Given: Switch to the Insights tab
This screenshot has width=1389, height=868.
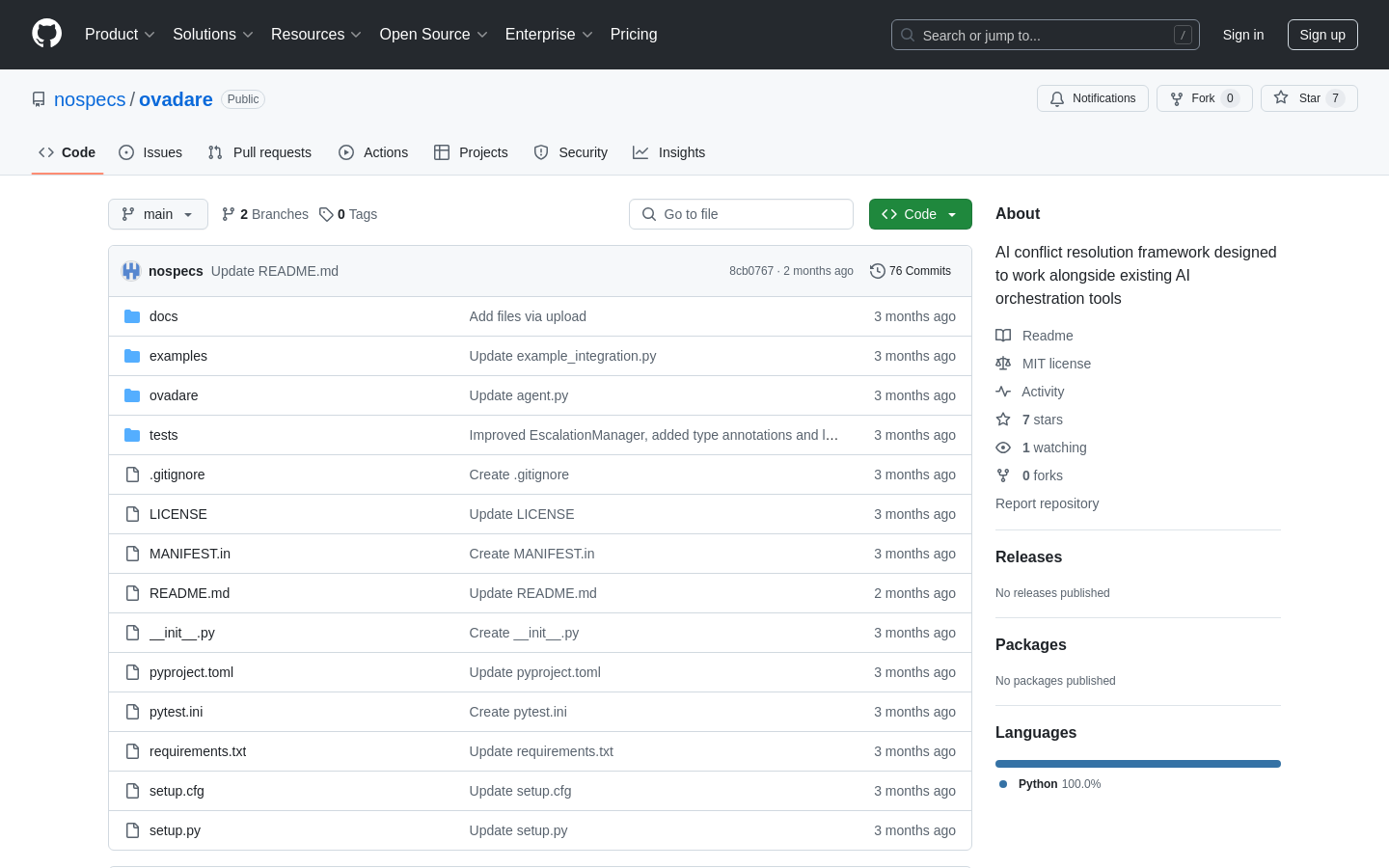Looking at the screenshot, I should click(x=669, y=152).
